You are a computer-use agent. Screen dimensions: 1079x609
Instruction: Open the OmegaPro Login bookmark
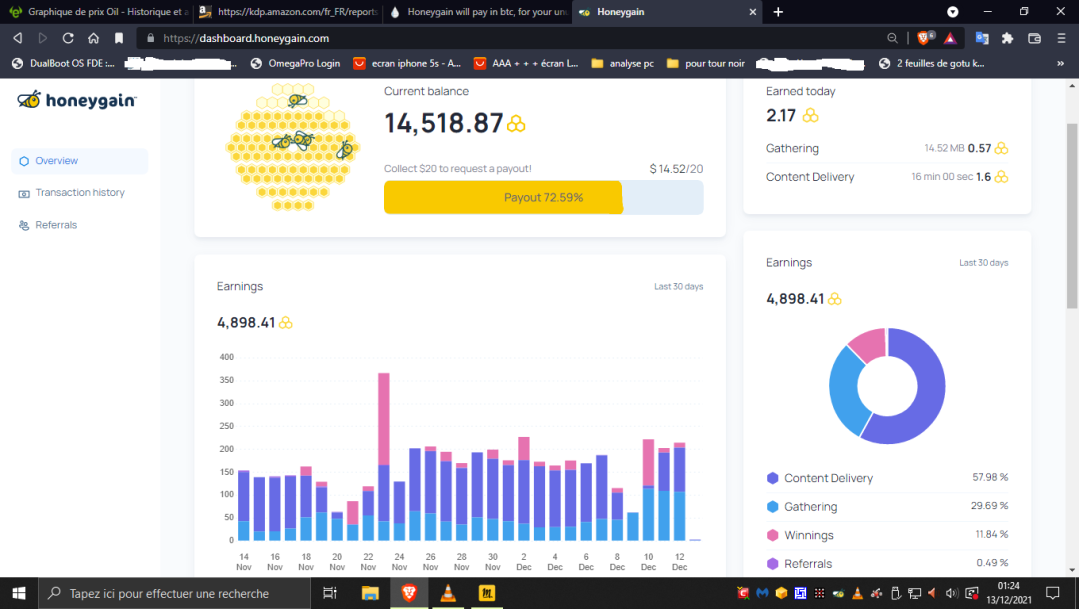(x=295, y=63)
